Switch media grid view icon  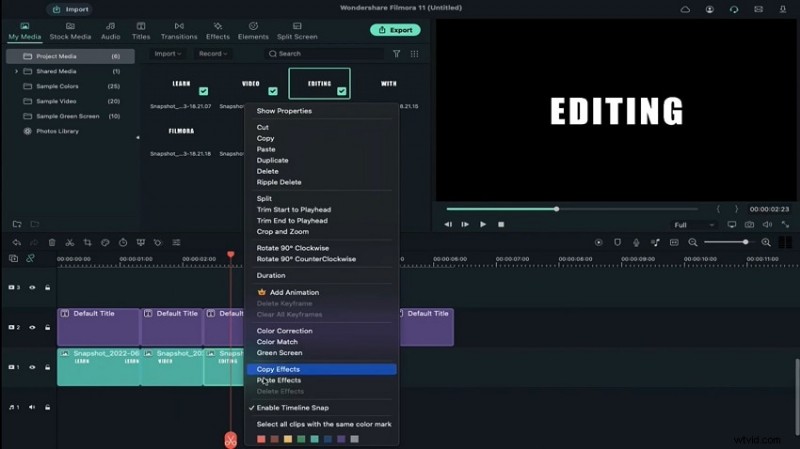point(414,54)
